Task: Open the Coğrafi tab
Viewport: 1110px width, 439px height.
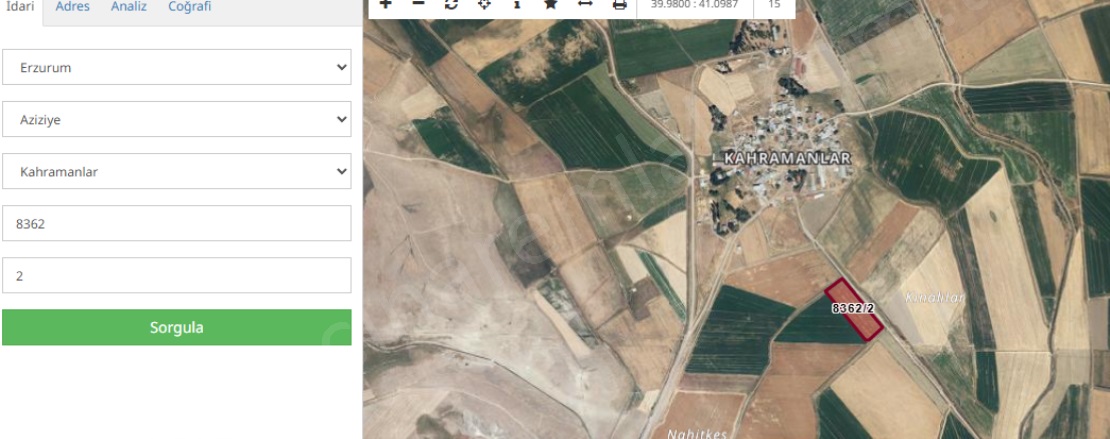Action: (x=189, y=7)
